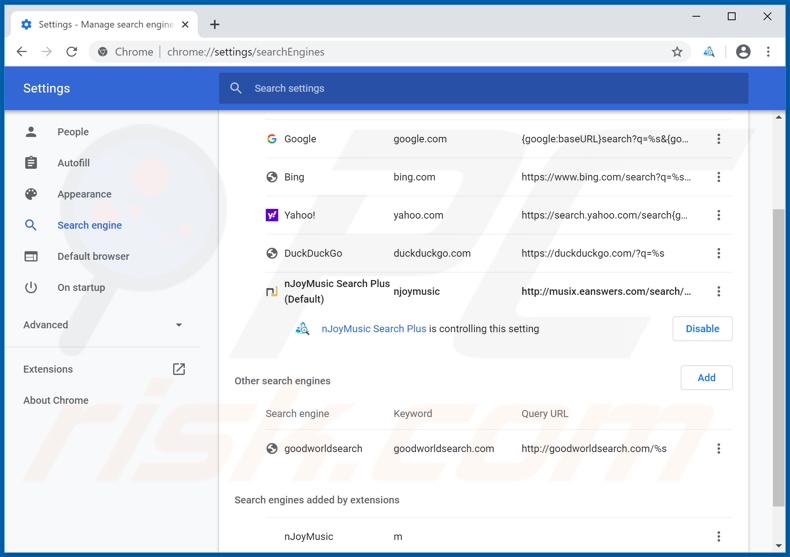The height and width of the screenshot is (557, 790).
Task: Click the globe icon of the Bing row
Action: pos(272,177)
